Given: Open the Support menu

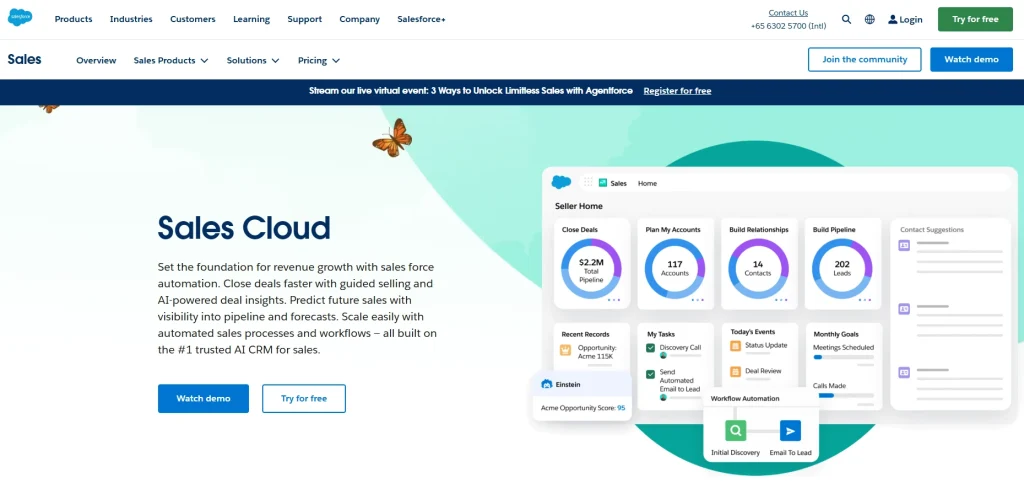Looking at the screenshot, I should pos(305,19).
